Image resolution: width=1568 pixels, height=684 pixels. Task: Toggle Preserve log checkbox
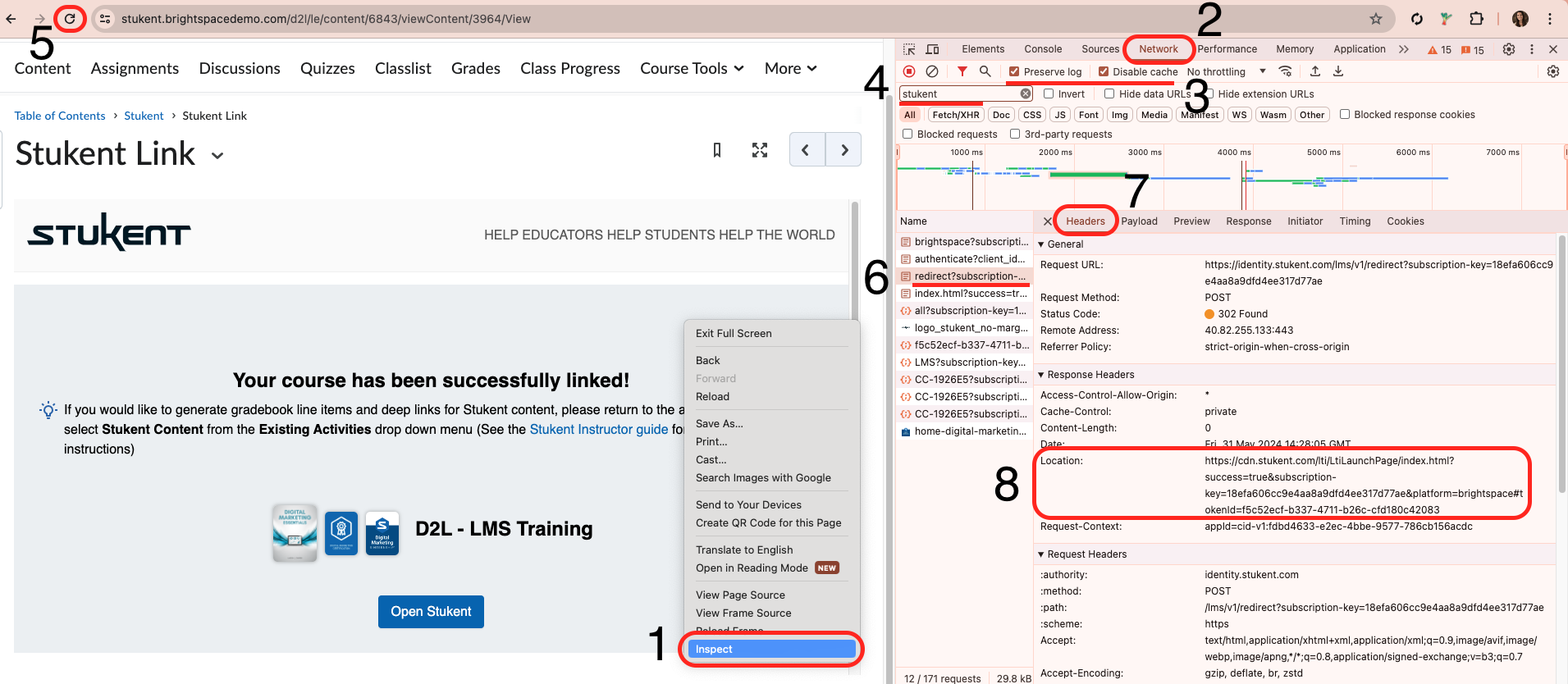pyautogui.click(x=1014, y=71)
